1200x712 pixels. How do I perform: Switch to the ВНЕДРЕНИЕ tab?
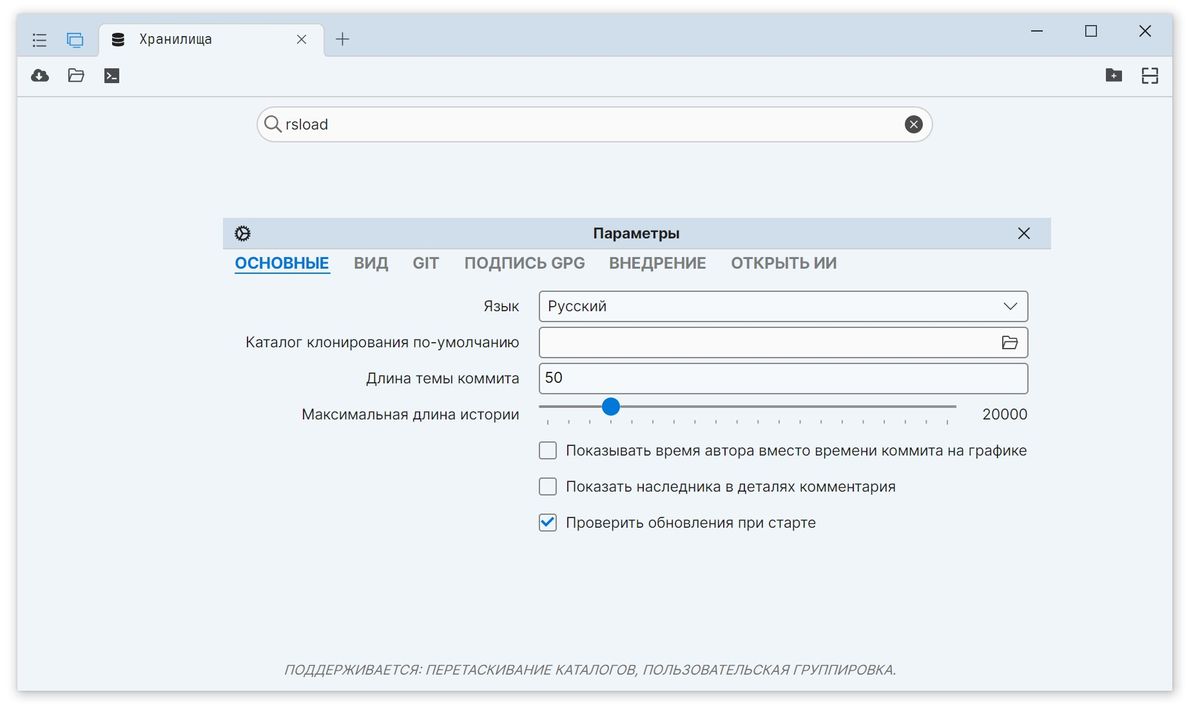coord(657,263)
